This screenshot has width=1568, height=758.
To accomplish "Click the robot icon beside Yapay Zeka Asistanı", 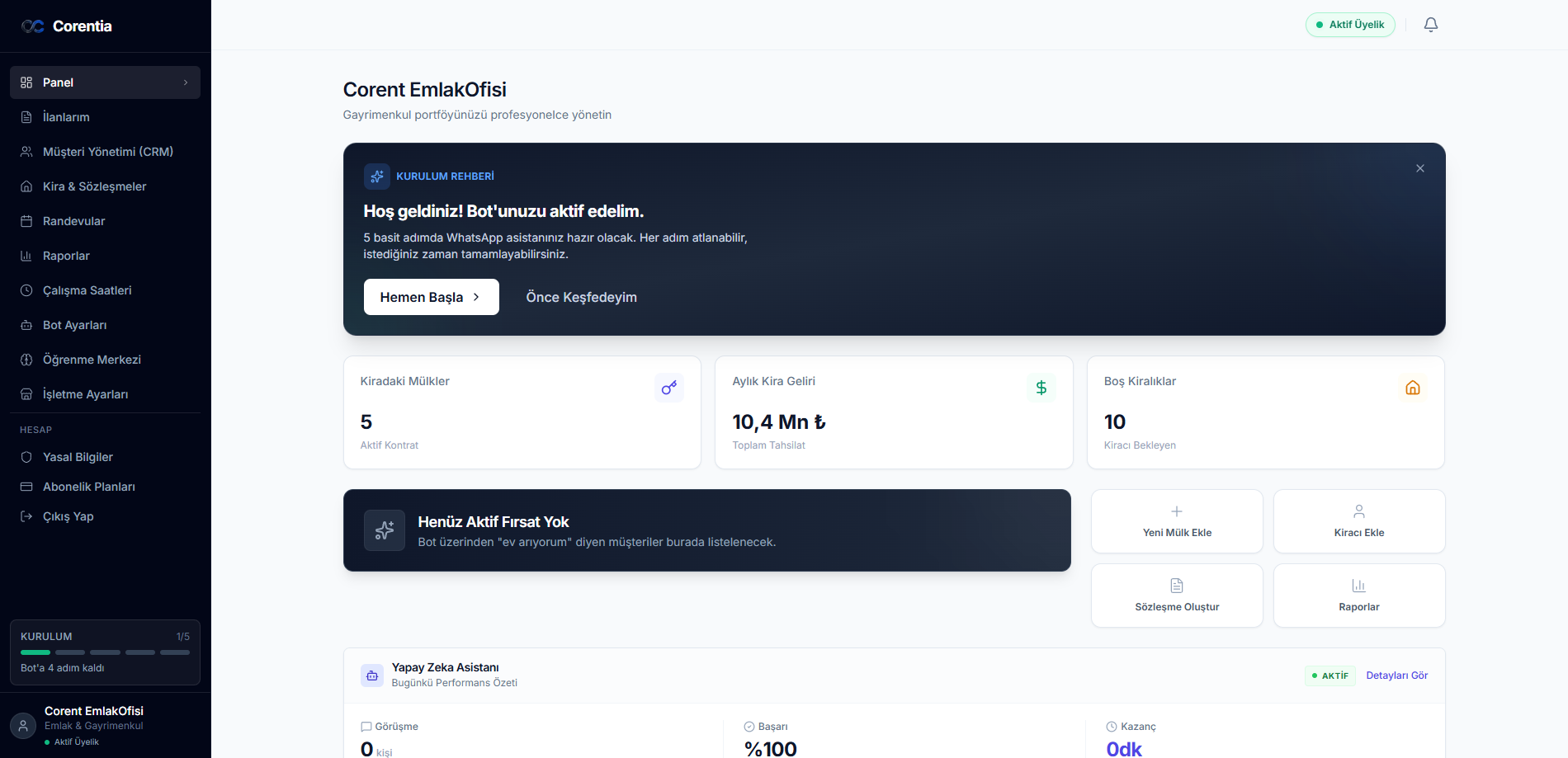I will pyautogui.click(x=372, y=676).
